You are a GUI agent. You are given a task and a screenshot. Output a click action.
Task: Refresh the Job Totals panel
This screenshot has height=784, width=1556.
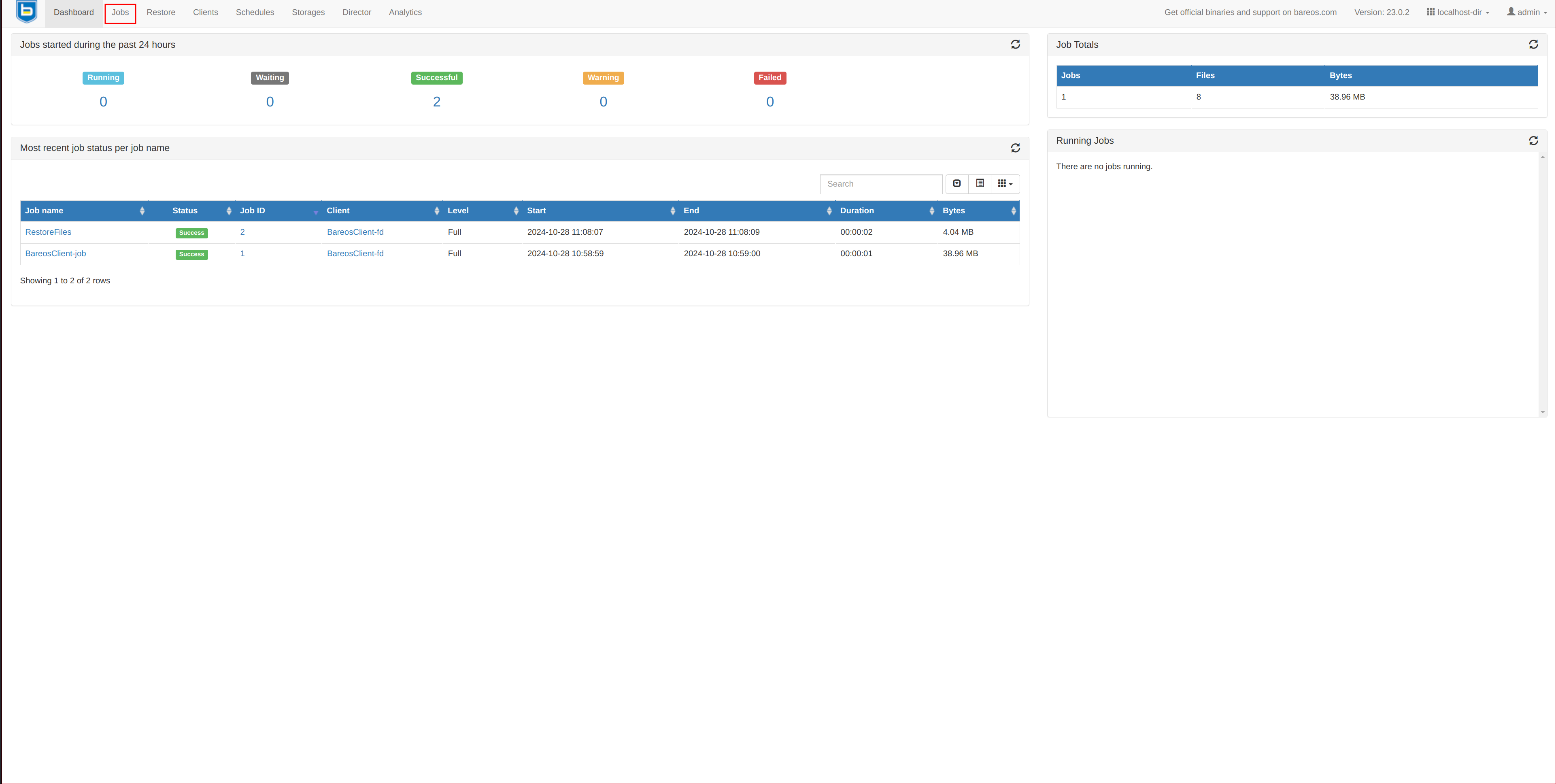click(1533, 45)
